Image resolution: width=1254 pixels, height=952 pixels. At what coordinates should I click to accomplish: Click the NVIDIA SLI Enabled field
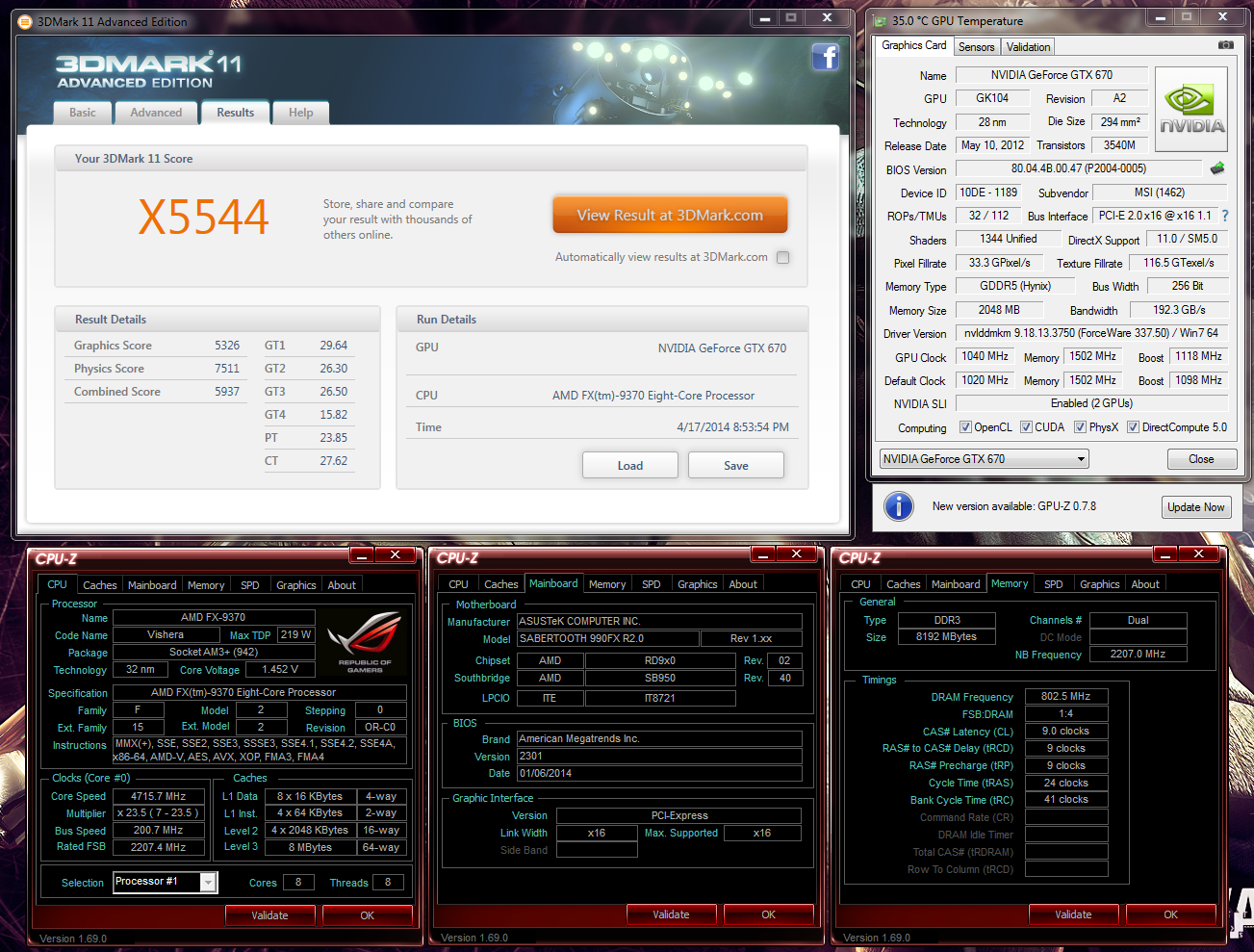click(1091, 403)
